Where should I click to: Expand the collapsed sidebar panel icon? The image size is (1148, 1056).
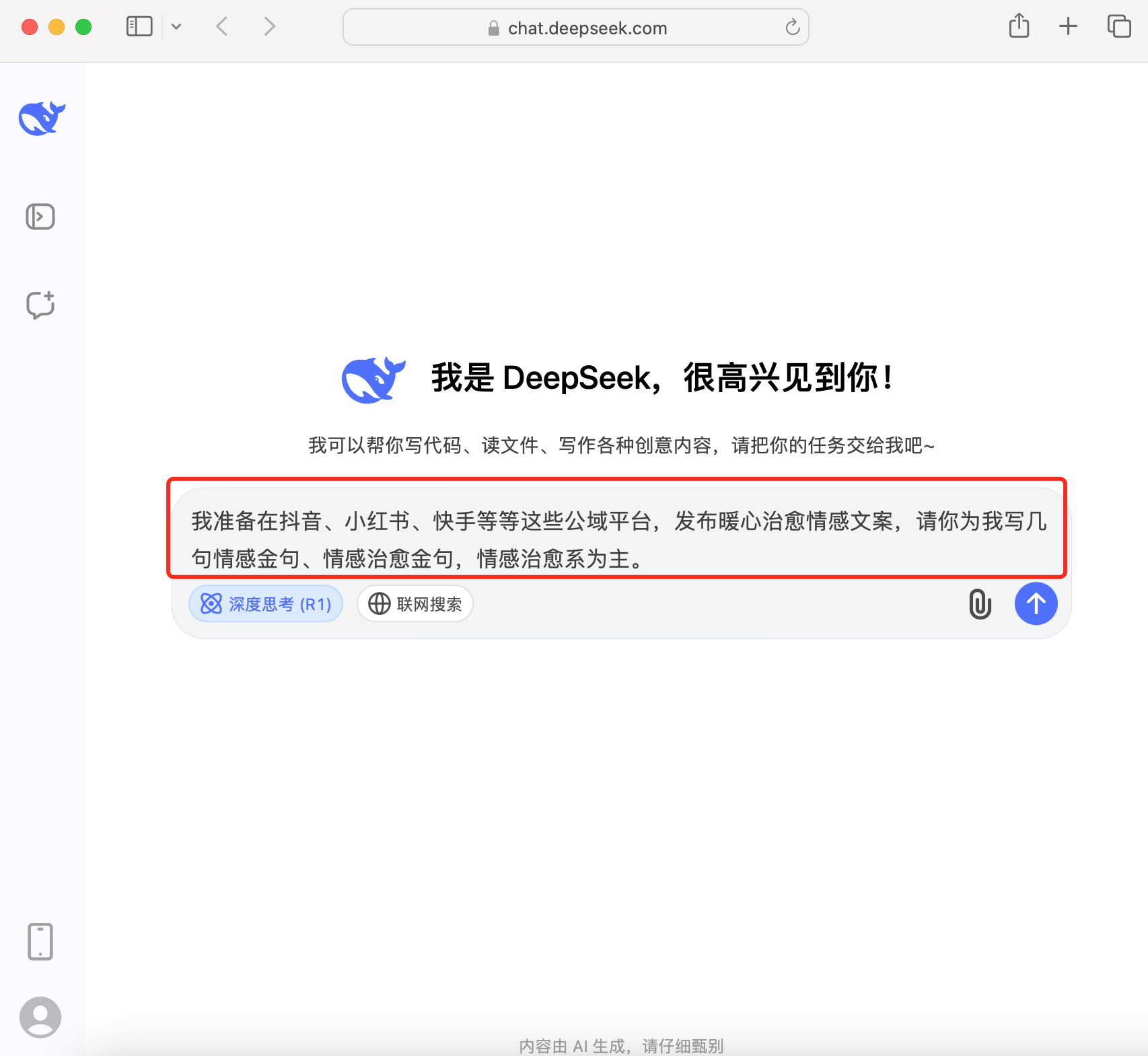pyautogui.click(x=40, y=217)
